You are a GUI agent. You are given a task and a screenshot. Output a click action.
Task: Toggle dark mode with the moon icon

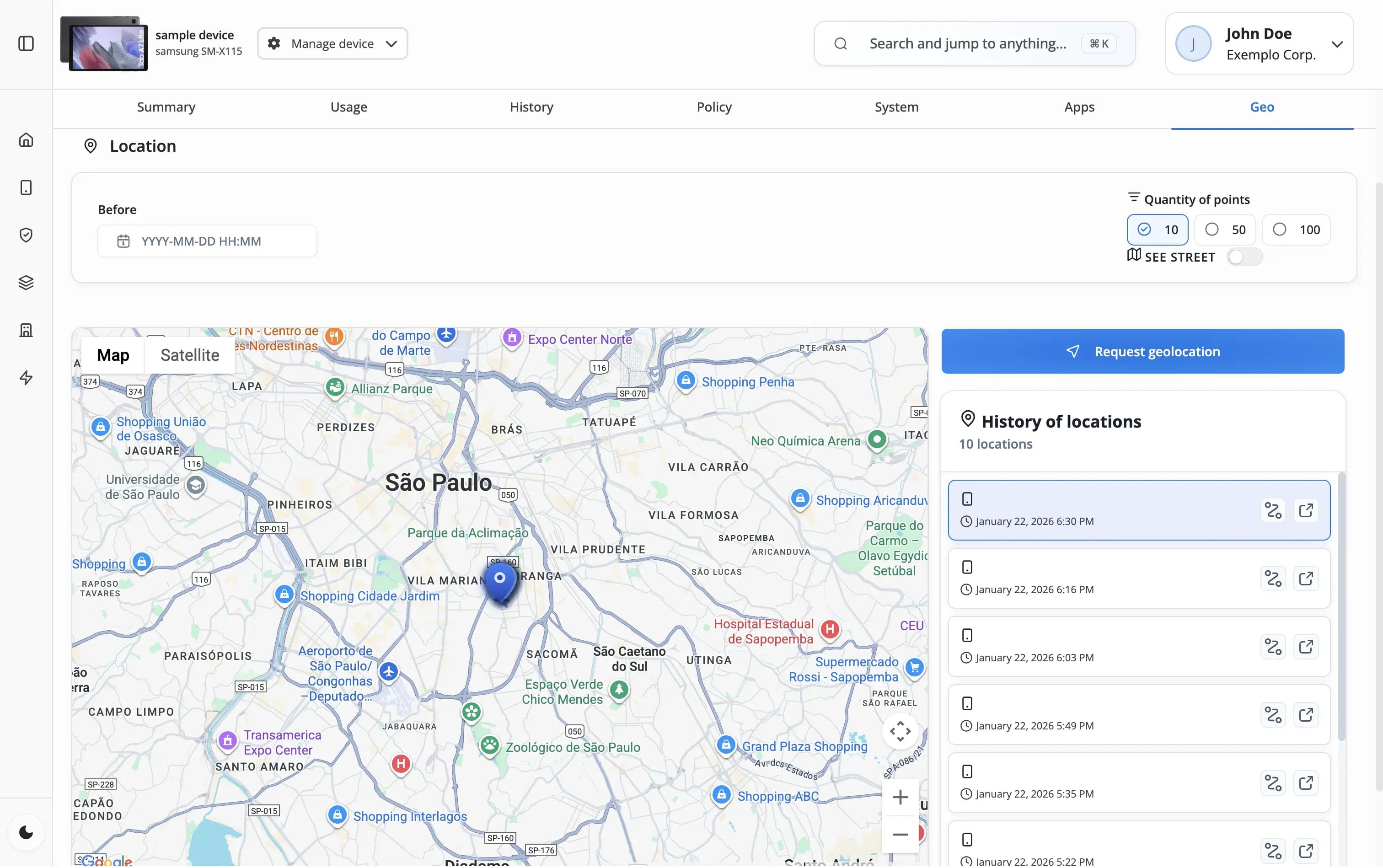[26, 832]
